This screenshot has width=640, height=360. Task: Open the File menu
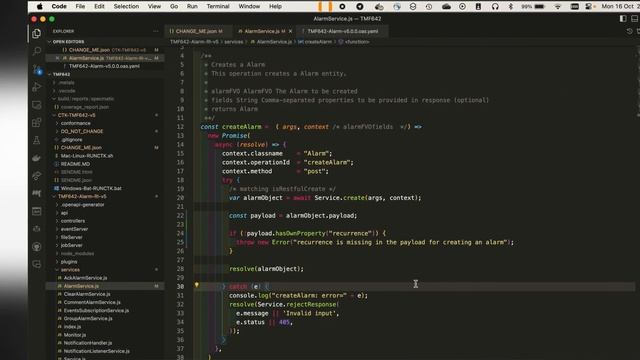point(80,7)
